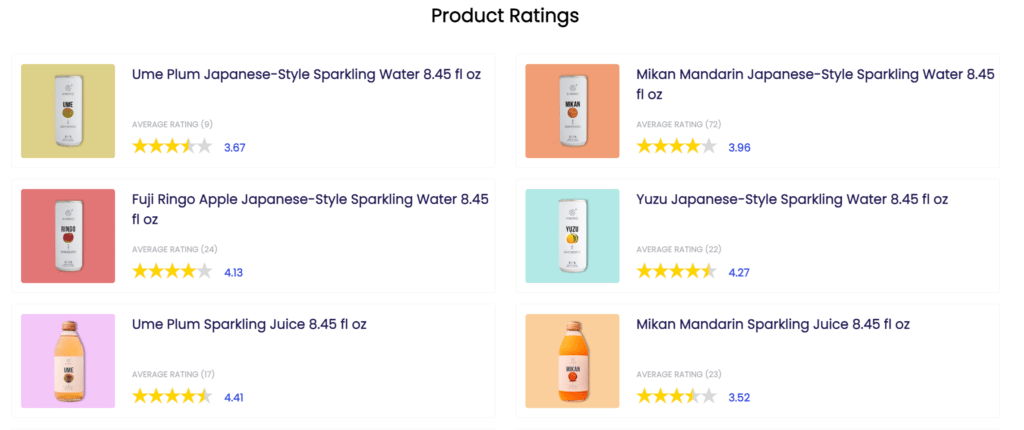This screenshot has width=1024, height=430.
Task: Open Yuzu Japanese-Style Sparkling Water title
Action: click(x=792, y=199)
